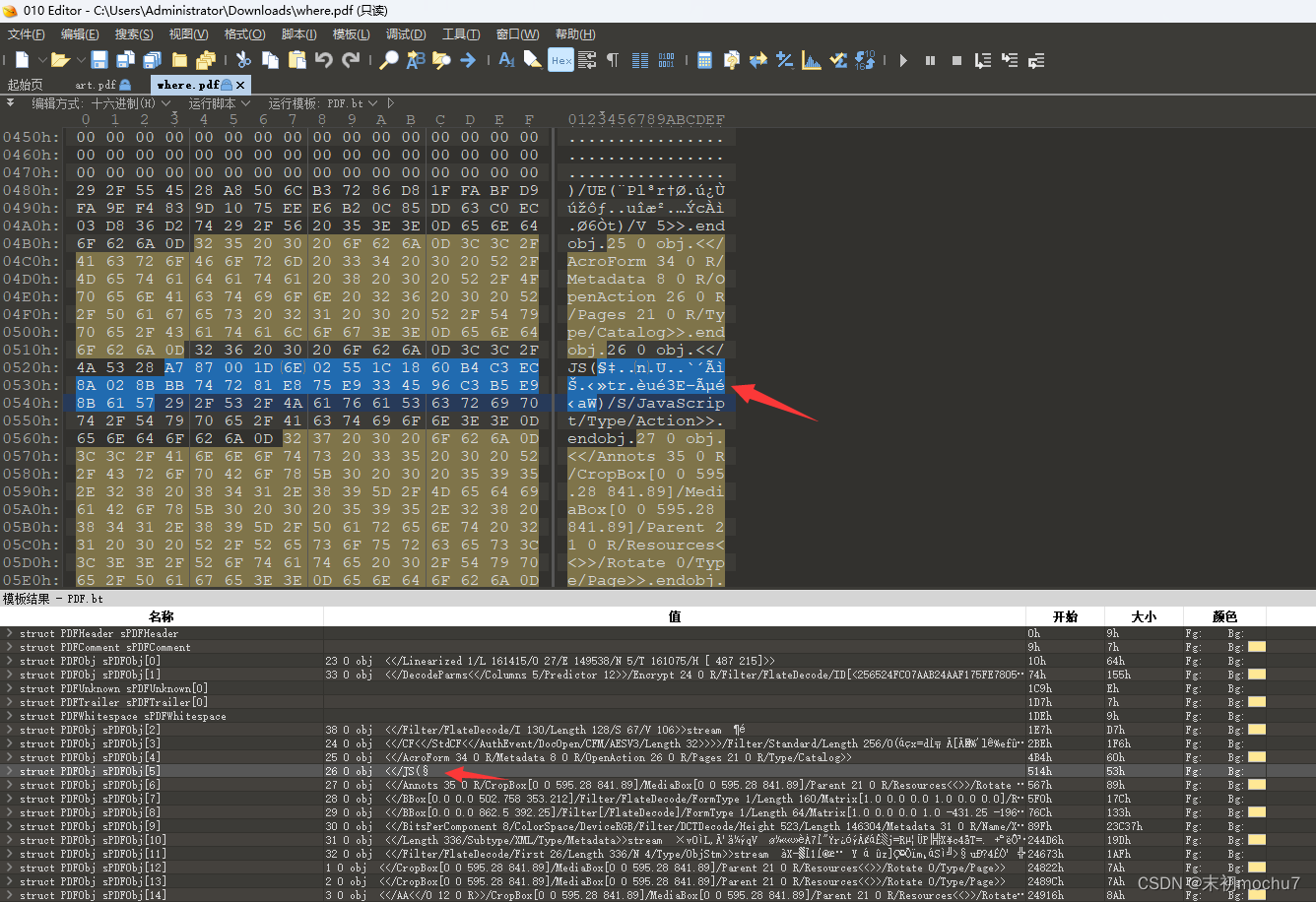Image resolution: width=1316 pixels, height=902 pixels.
Task: Save the file with single disk icon
Action: click(x=99, y=60)
